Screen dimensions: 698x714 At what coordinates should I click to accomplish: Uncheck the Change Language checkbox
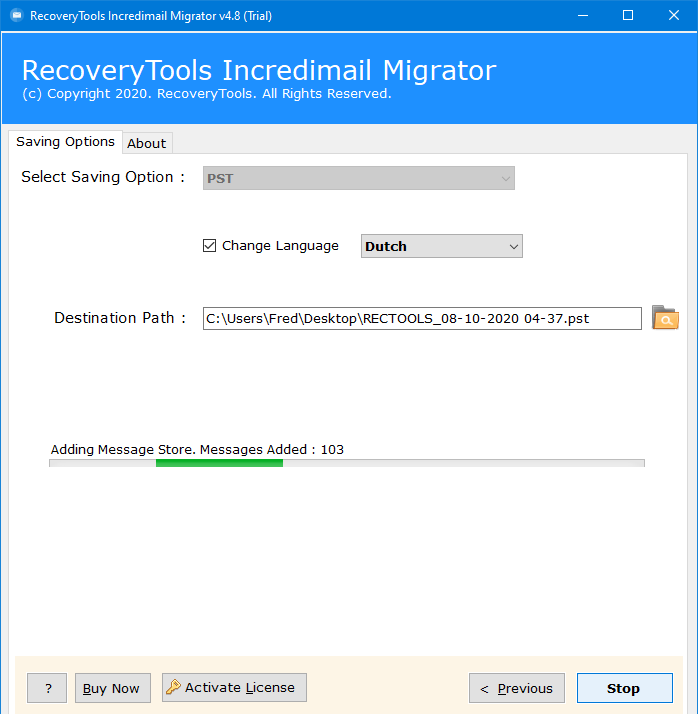(x=209, y=245)
